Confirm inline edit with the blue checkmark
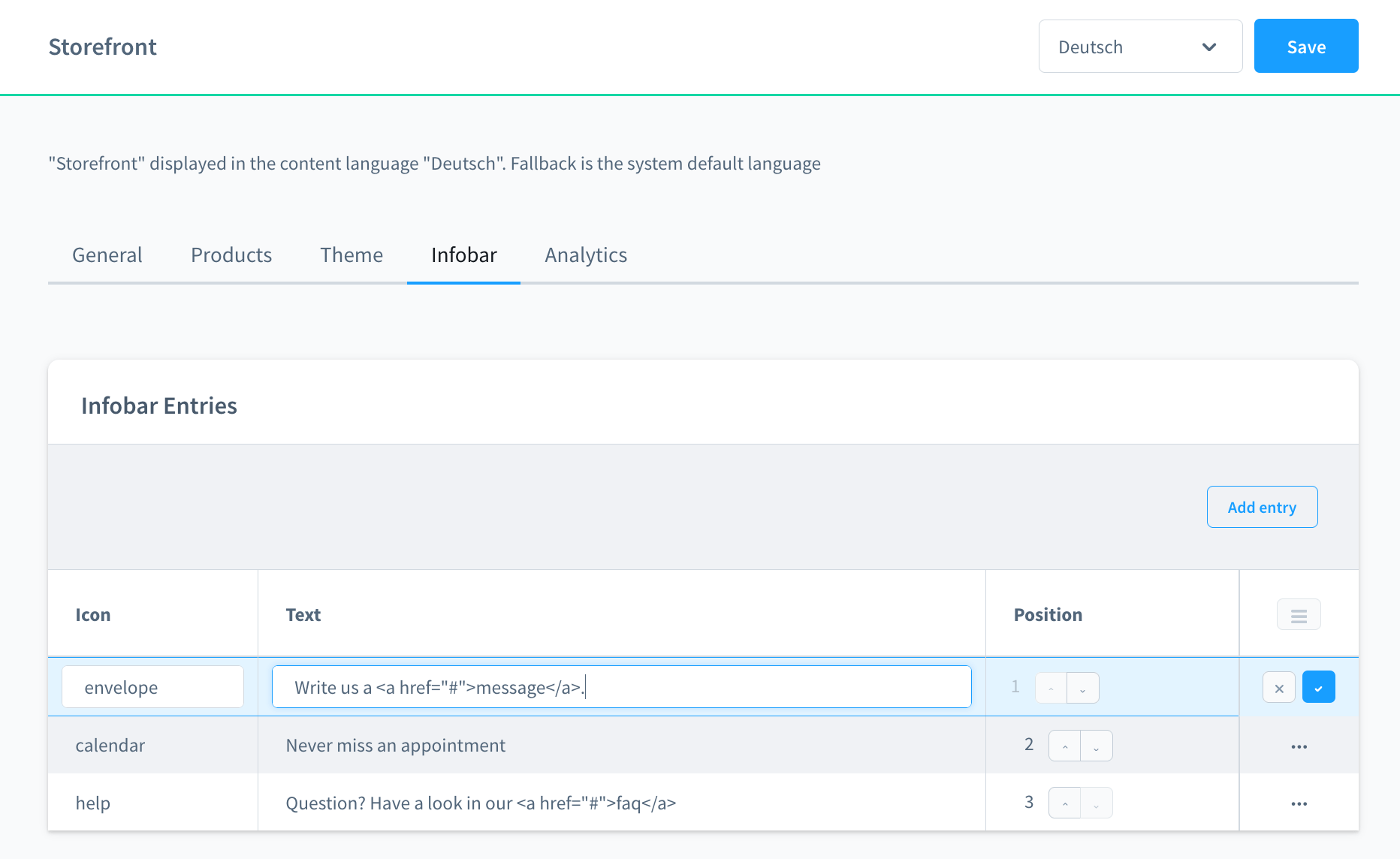 point(1318,687)
